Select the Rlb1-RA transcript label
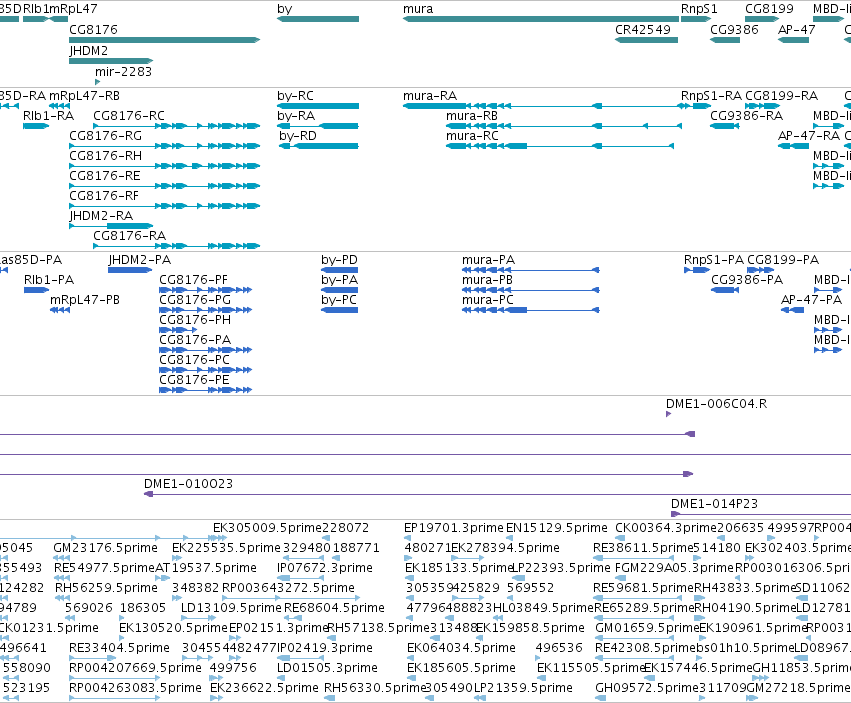The image size is (851, 703). point(48,116)
